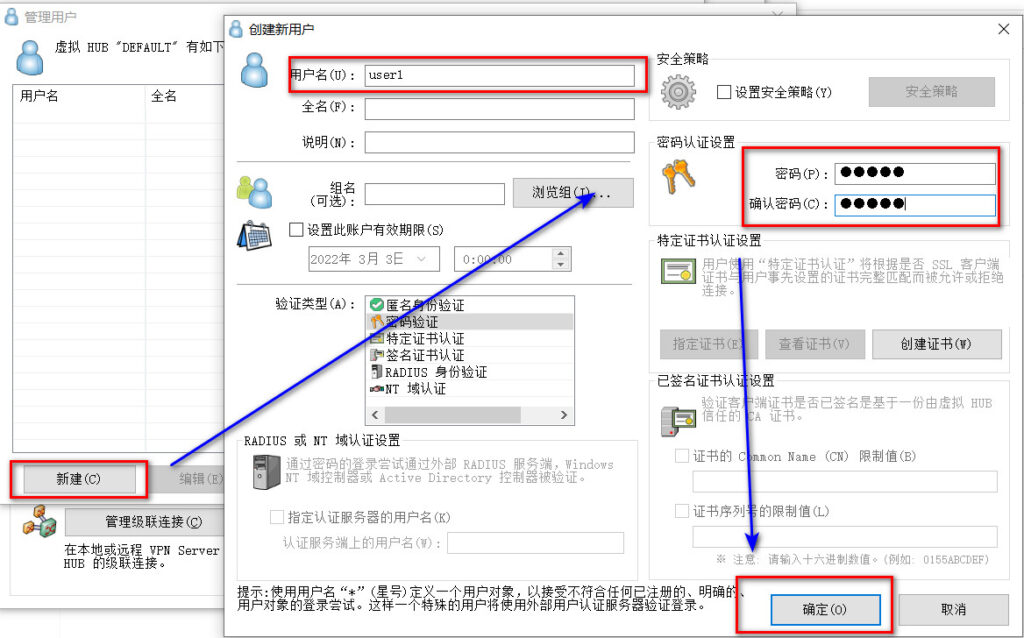The image size is (1024, 638).
Task: Click 全名 column header in Manage Users list
Action: pos(185,96)
